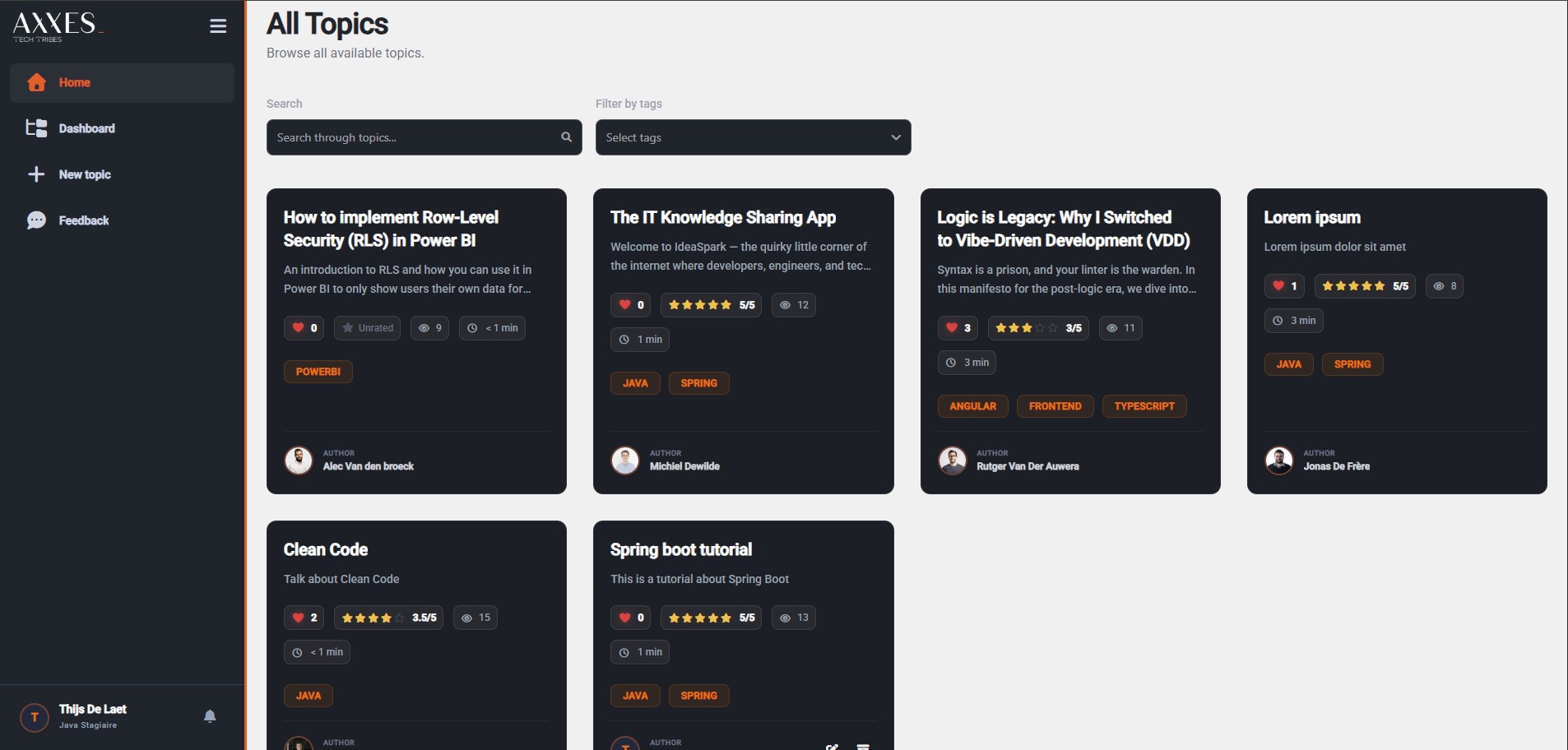Click the 12 views badge on IT Knowledge card
This screenshot has width=1568, height=750.
coord(794,305)
